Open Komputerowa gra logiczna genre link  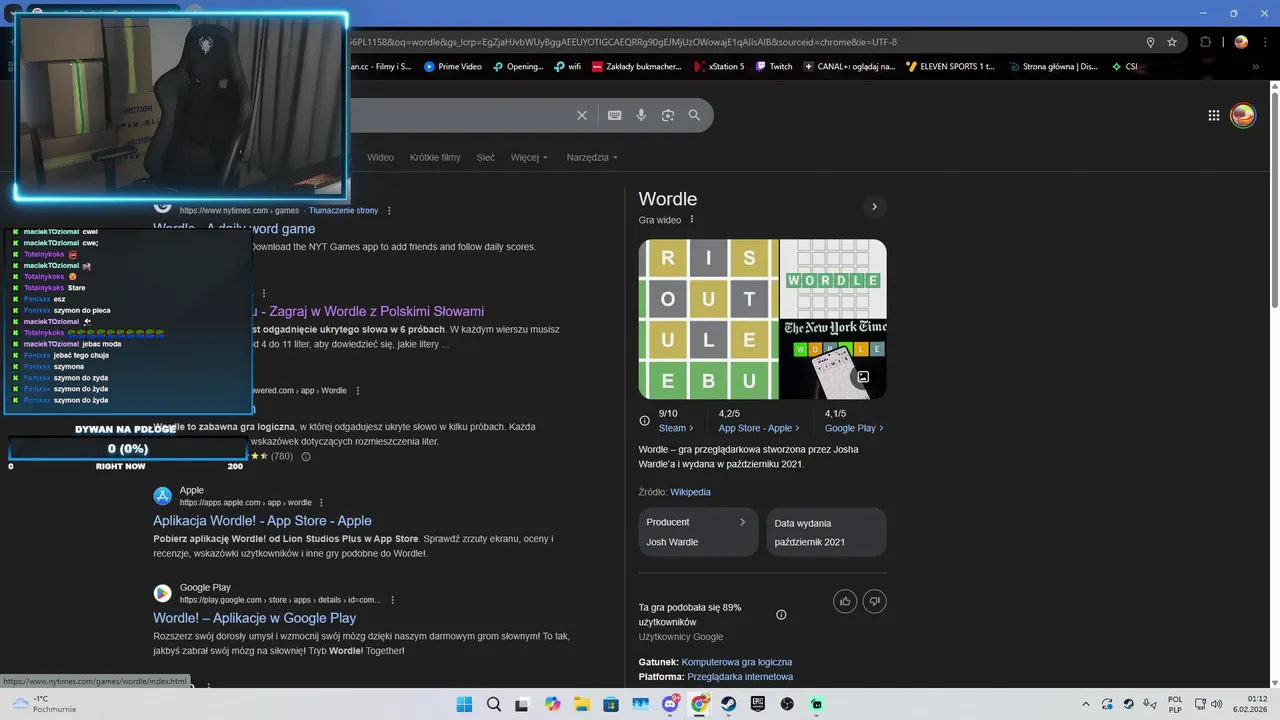coord(737,662)
